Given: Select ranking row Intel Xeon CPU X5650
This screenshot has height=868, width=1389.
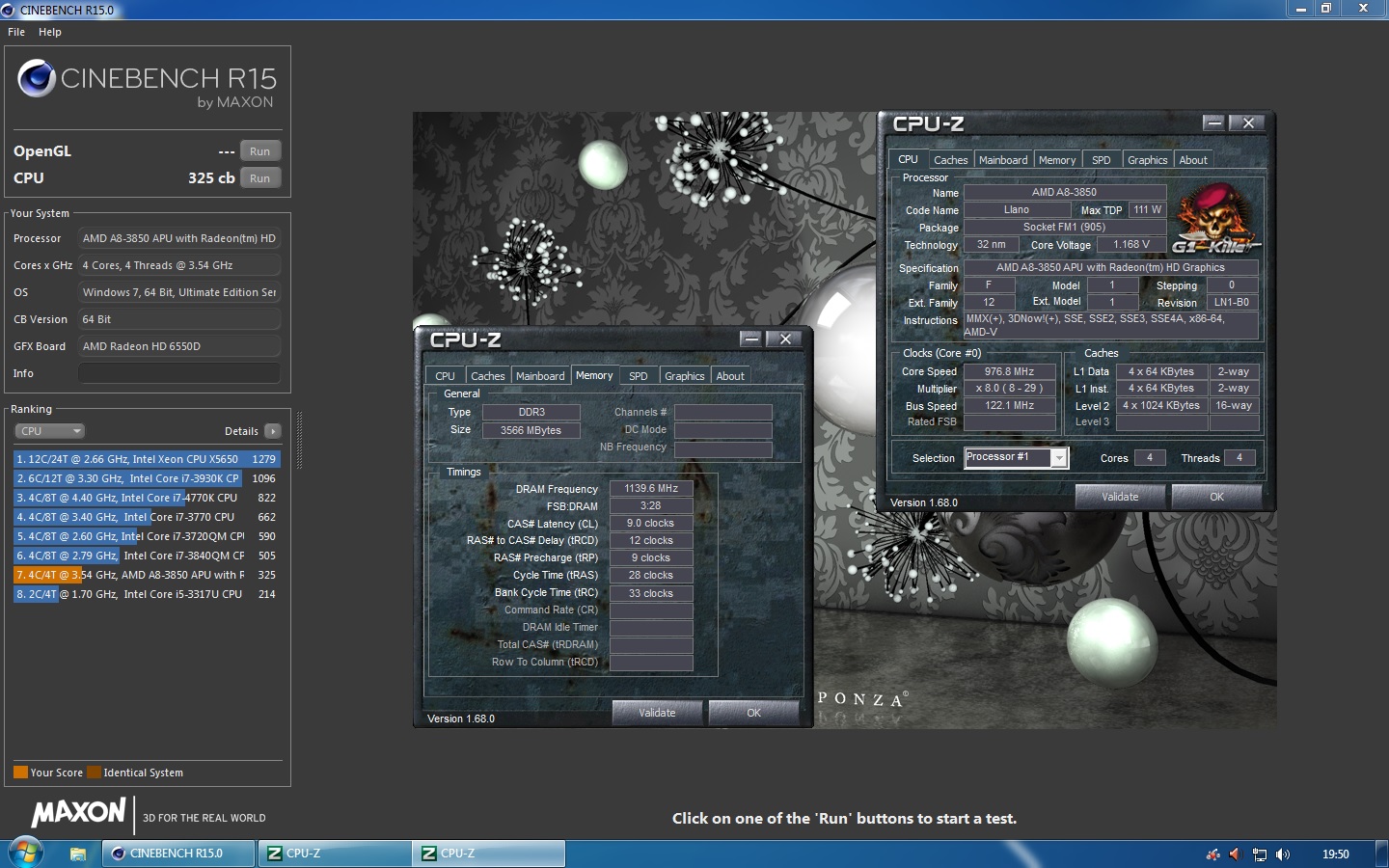Looking at the screenshot, I should pyautogui.click(x=146, y=459).
